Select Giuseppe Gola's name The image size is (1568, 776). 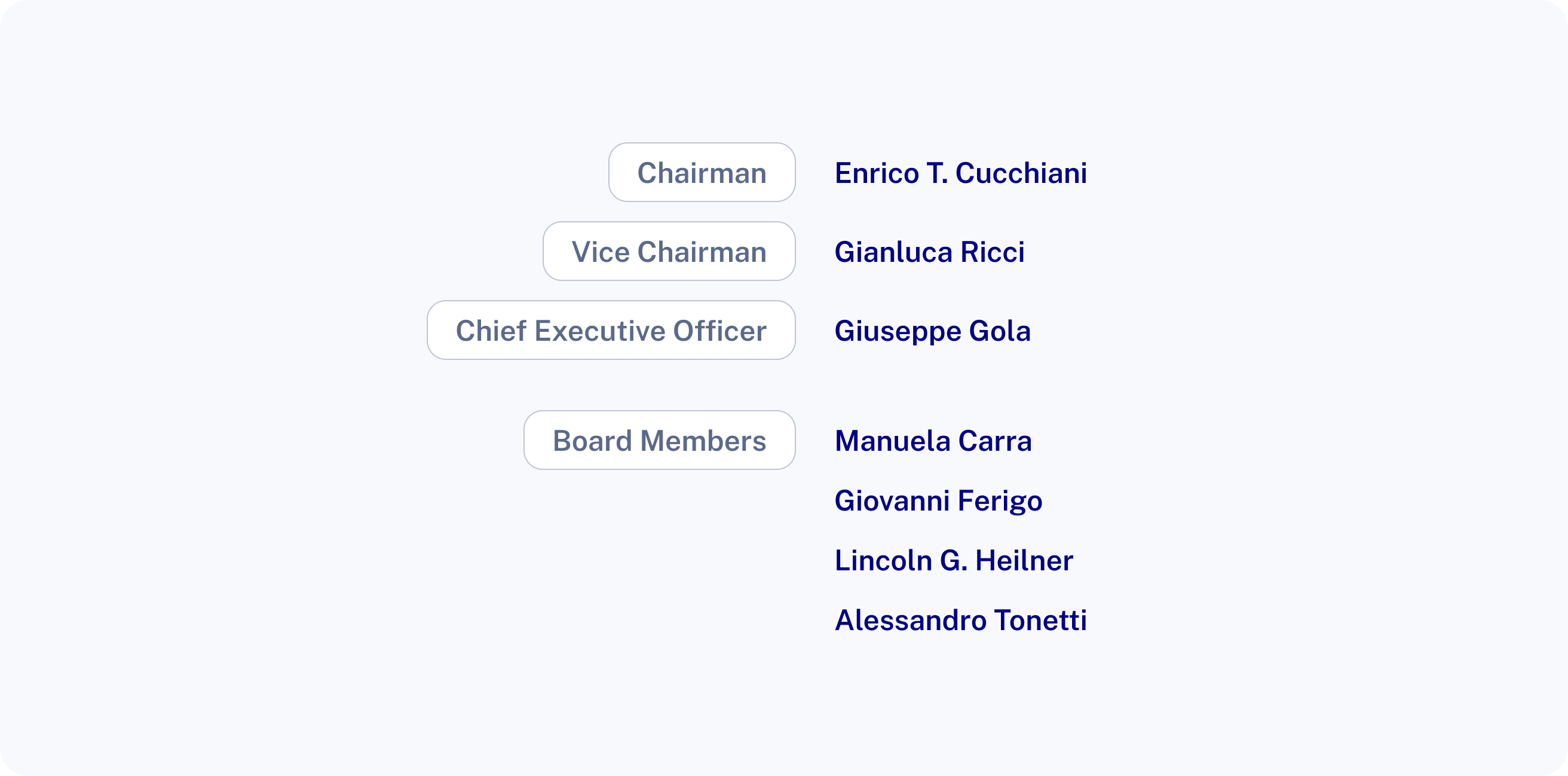coord(933,331)
